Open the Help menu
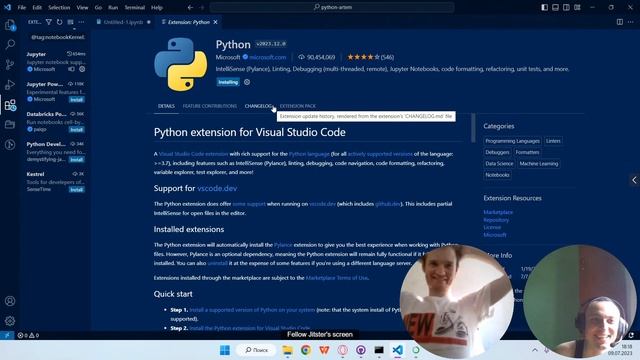The width and height of the screenshot is (640, 360). coord(157,7)
